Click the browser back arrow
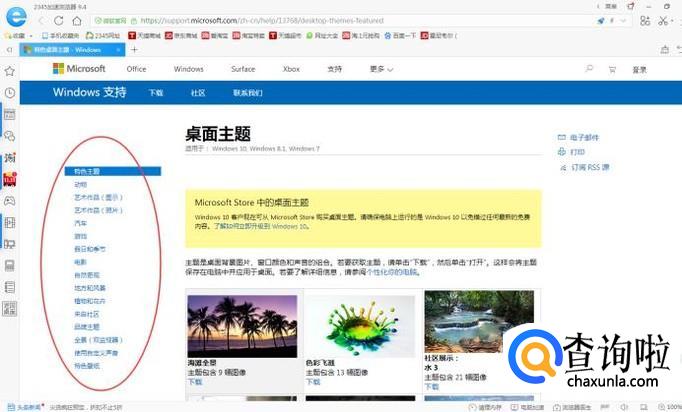This screenshot has width=682, height=412. point(41,20)
